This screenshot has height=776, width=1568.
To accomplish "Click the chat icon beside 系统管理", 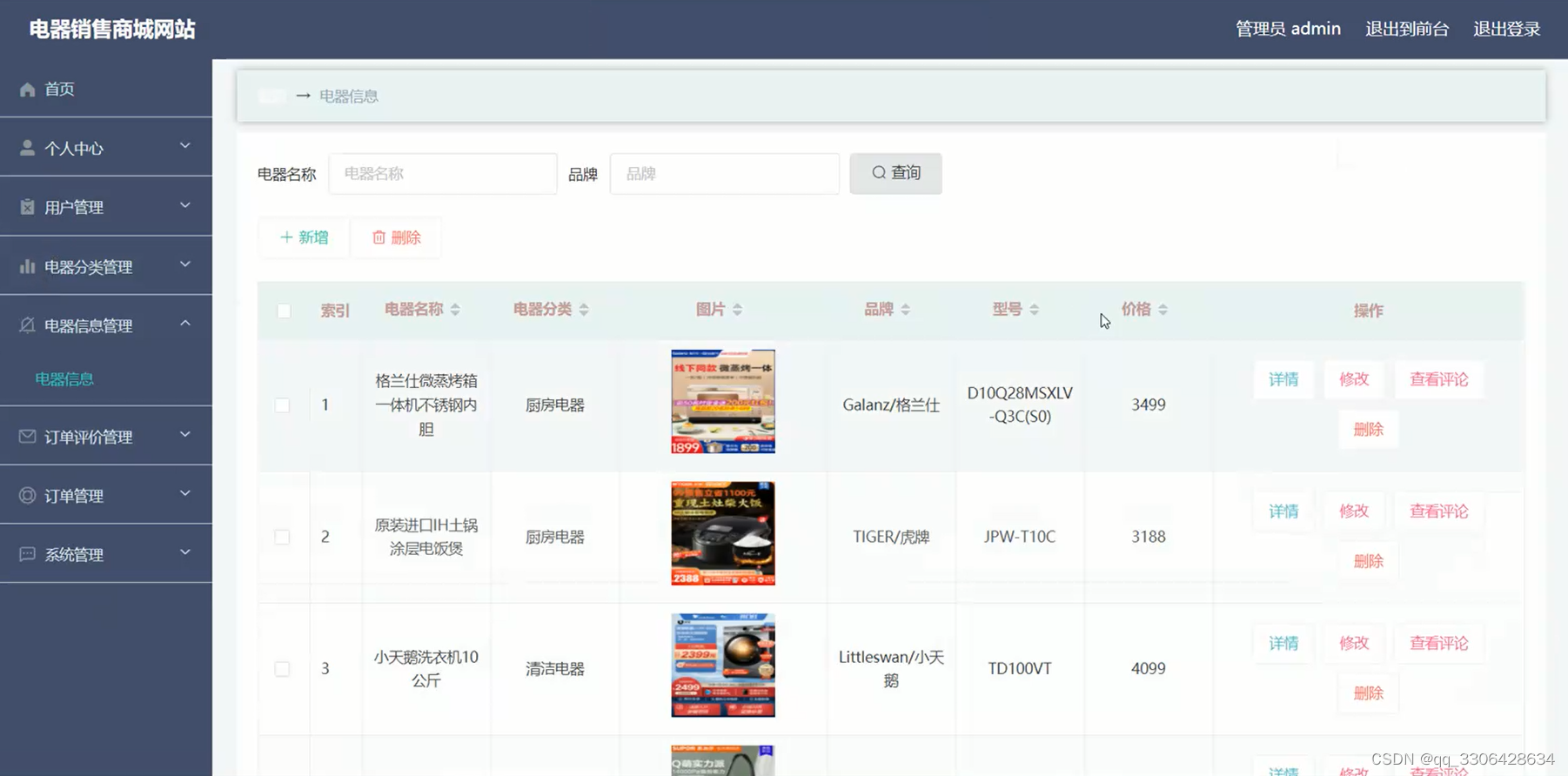I will (28, 554).
